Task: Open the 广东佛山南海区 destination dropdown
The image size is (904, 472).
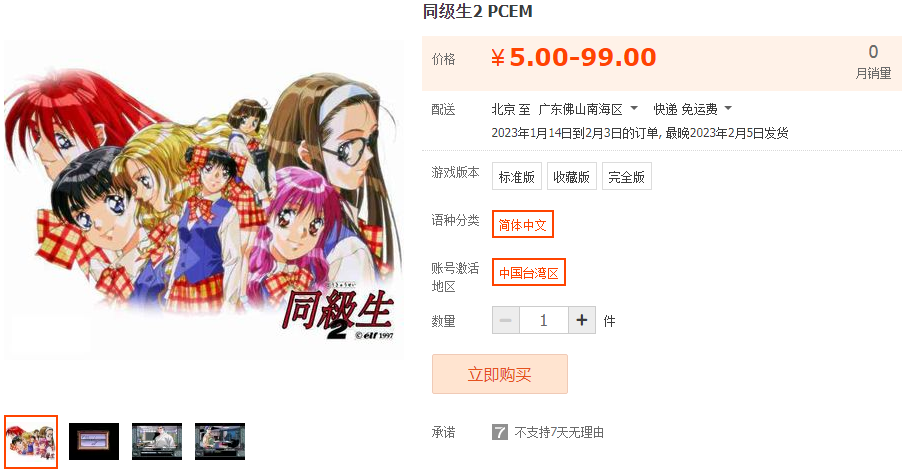Action: (x=587, y=109)
